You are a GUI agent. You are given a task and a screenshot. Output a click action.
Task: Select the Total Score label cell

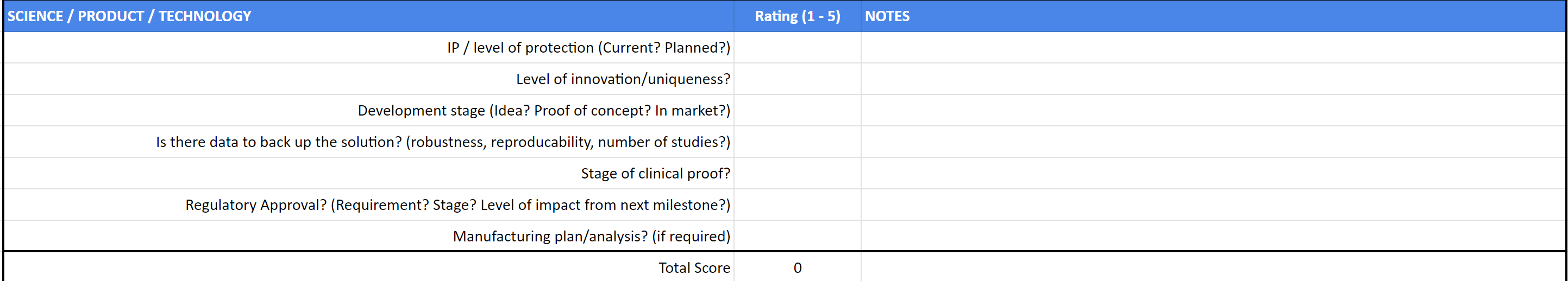click(x=693, y=268)
